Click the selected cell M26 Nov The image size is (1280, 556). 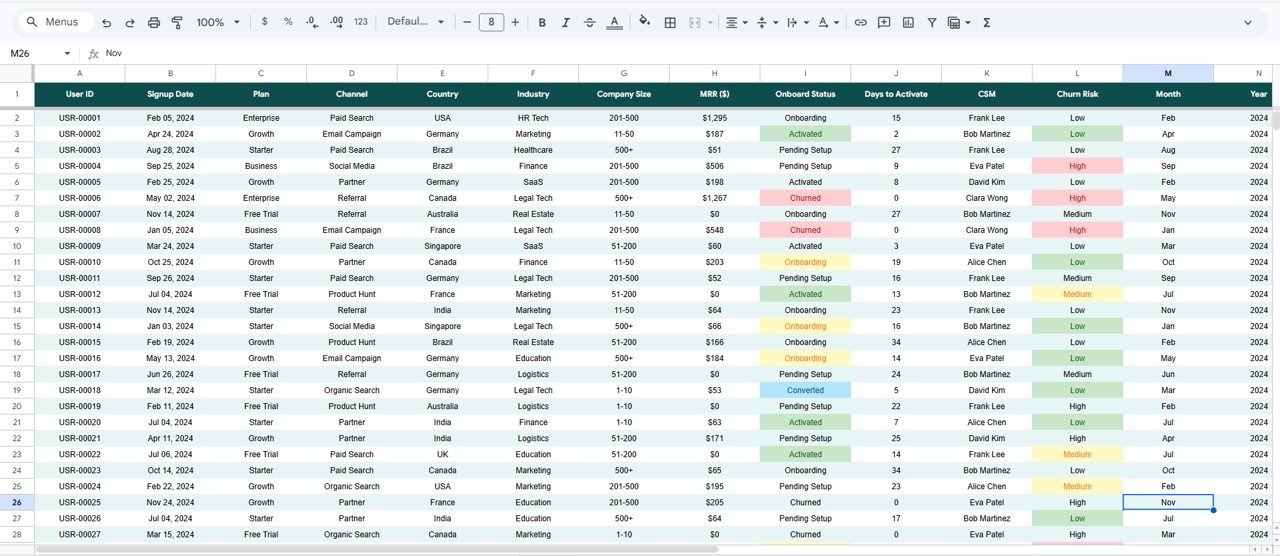tap(1168, 502)
